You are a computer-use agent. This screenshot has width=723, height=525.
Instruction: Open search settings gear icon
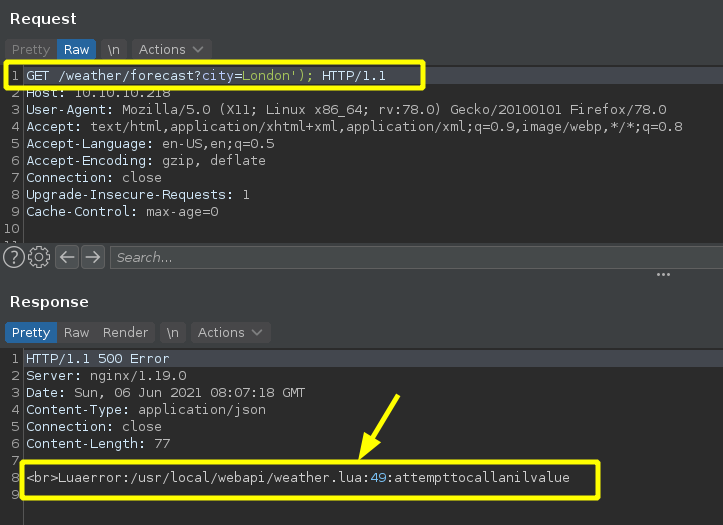(x=39, y=257)
